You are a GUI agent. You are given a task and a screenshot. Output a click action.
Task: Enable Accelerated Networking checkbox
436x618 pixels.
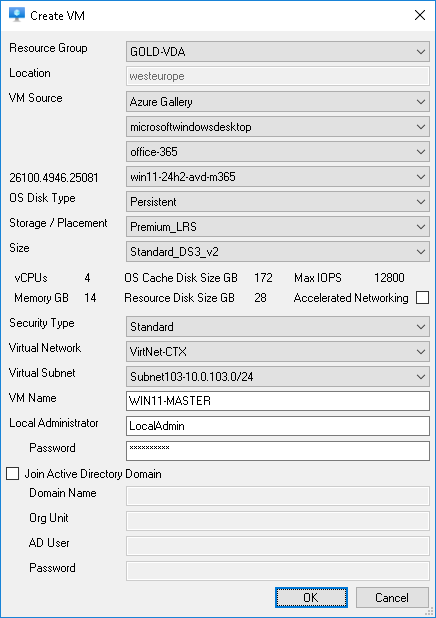(x=422, y=298)
